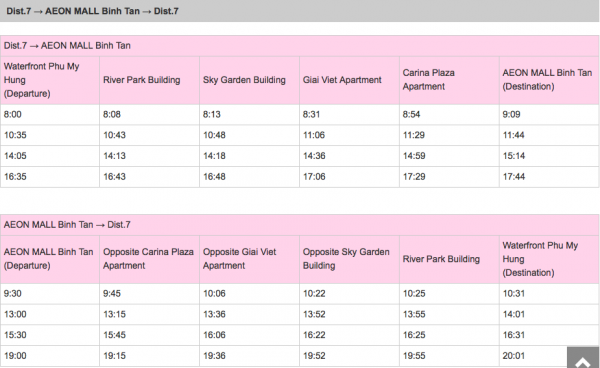
Task: Select the 13:55 River Park Building time
Action: pos(449,314)
